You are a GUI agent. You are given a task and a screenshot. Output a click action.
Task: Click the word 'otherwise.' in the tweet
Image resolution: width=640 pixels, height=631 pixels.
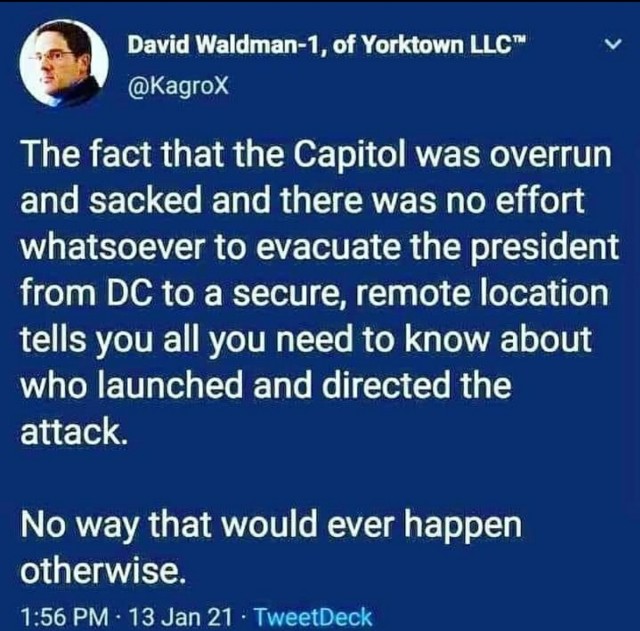[x=104, y=570]
